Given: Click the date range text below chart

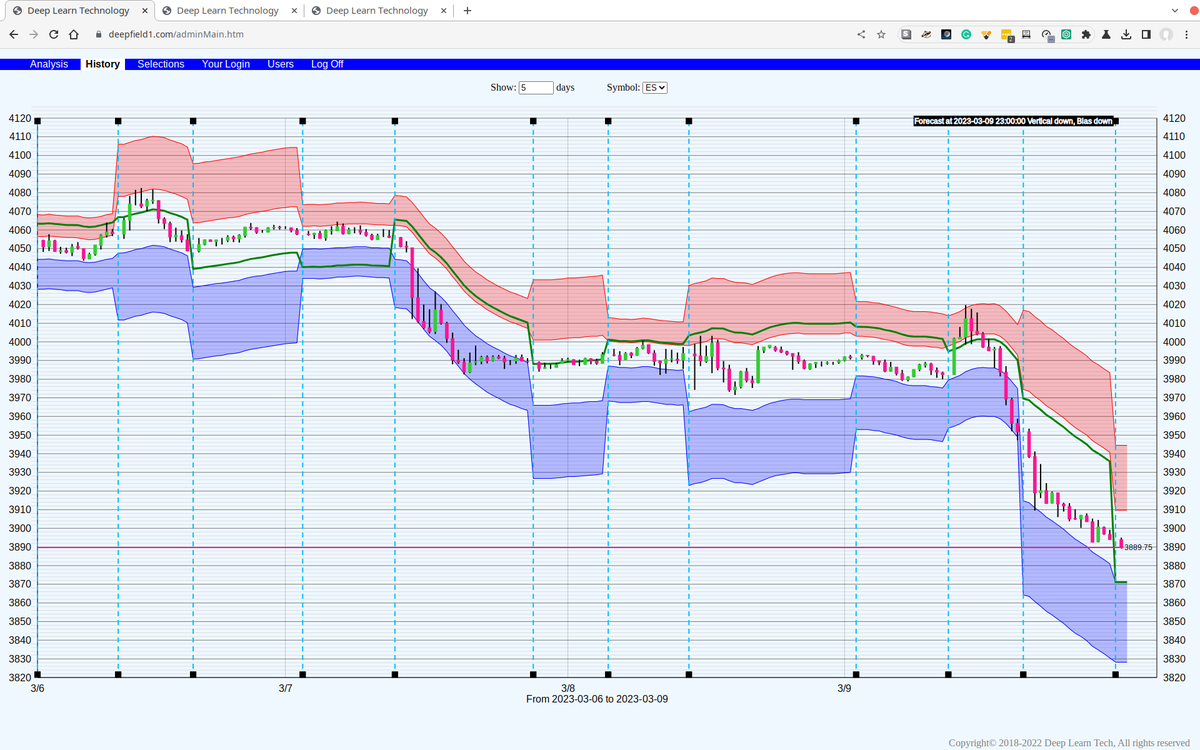Looking at the screenshot, I should (x=597, y=699).
